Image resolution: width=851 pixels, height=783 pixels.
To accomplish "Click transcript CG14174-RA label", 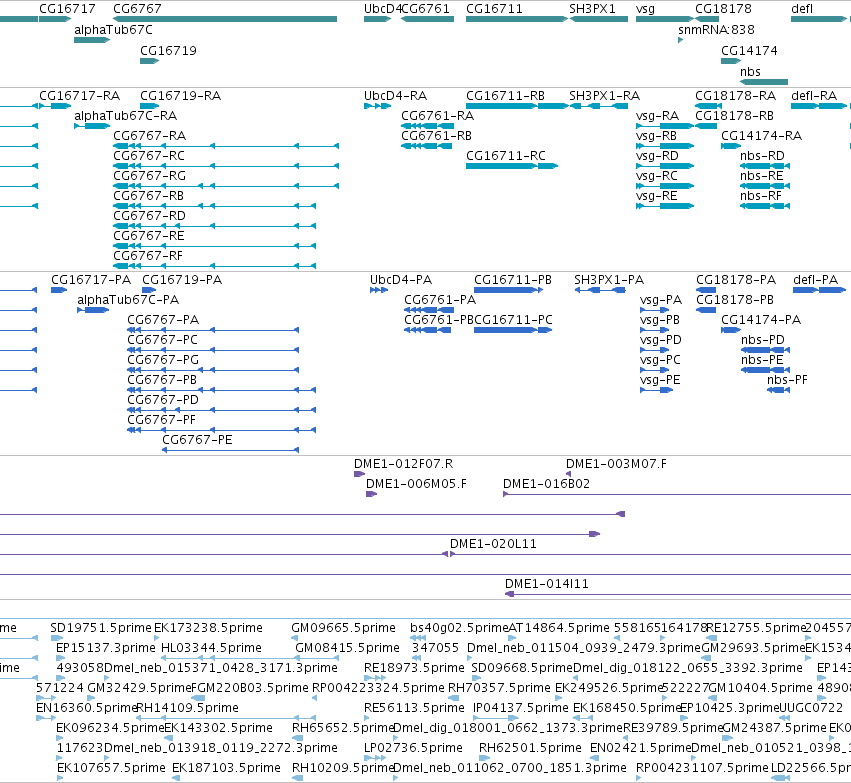I will point(761,136).
